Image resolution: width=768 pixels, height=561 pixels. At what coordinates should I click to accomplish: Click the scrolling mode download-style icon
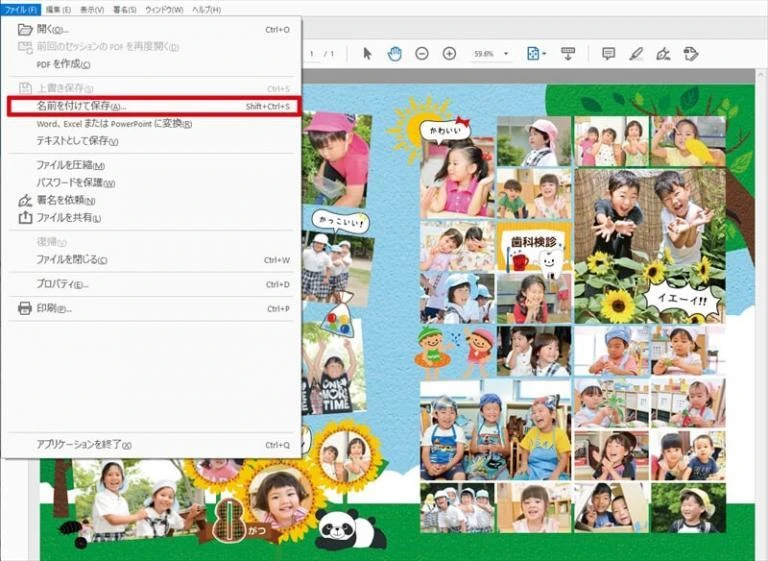568,53
